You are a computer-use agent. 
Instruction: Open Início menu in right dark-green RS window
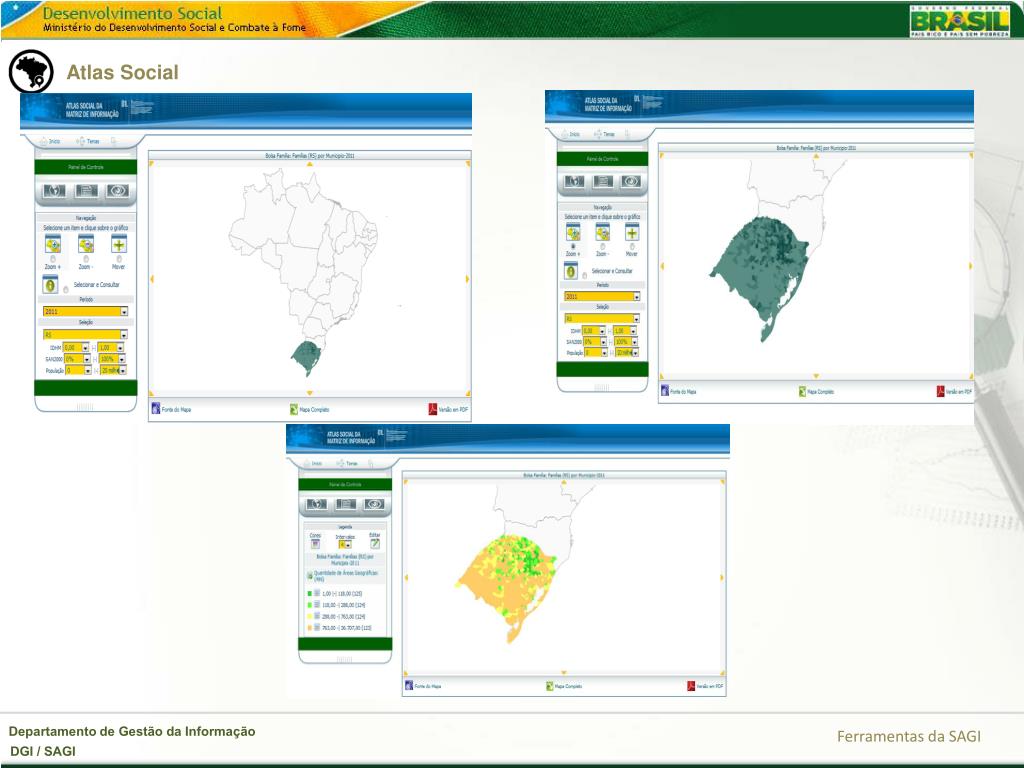click(570, 134)
